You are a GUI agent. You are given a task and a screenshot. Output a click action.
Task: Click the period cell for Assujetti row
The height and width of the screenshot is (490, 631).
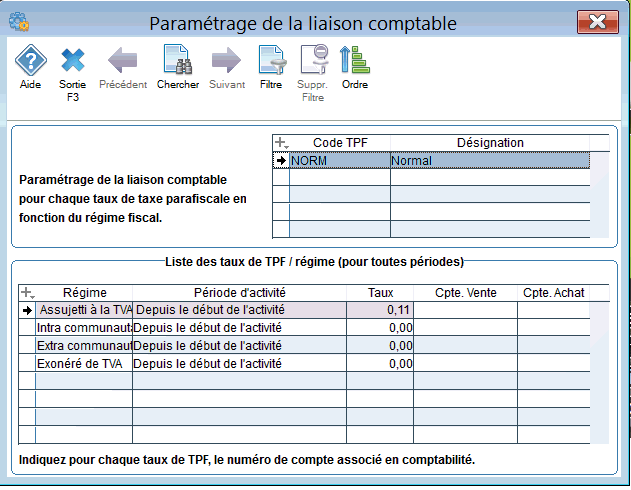(239, 310)
